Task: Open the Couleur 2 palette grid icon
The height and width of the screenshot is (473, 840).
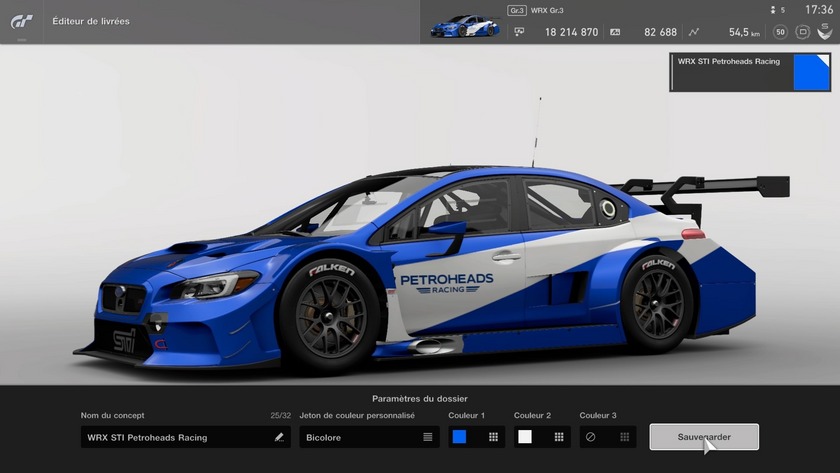Action: pos(559,437)
